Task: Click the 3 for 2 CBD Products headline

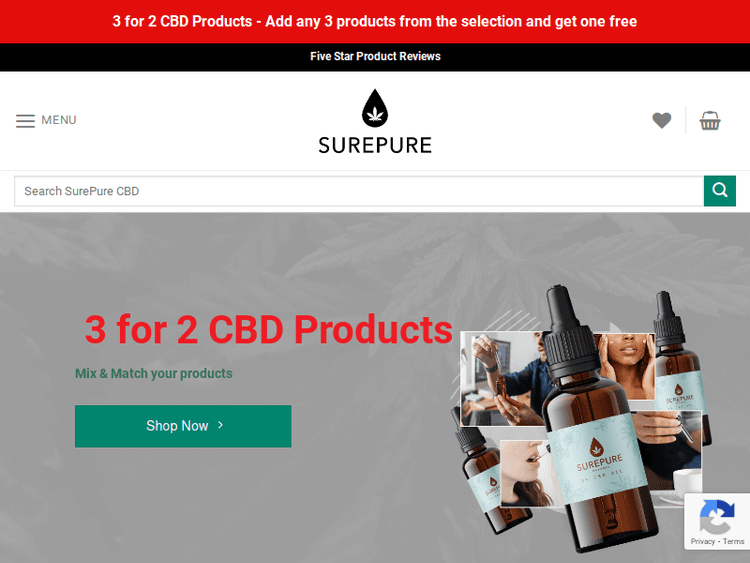Action: coord(268,330)
